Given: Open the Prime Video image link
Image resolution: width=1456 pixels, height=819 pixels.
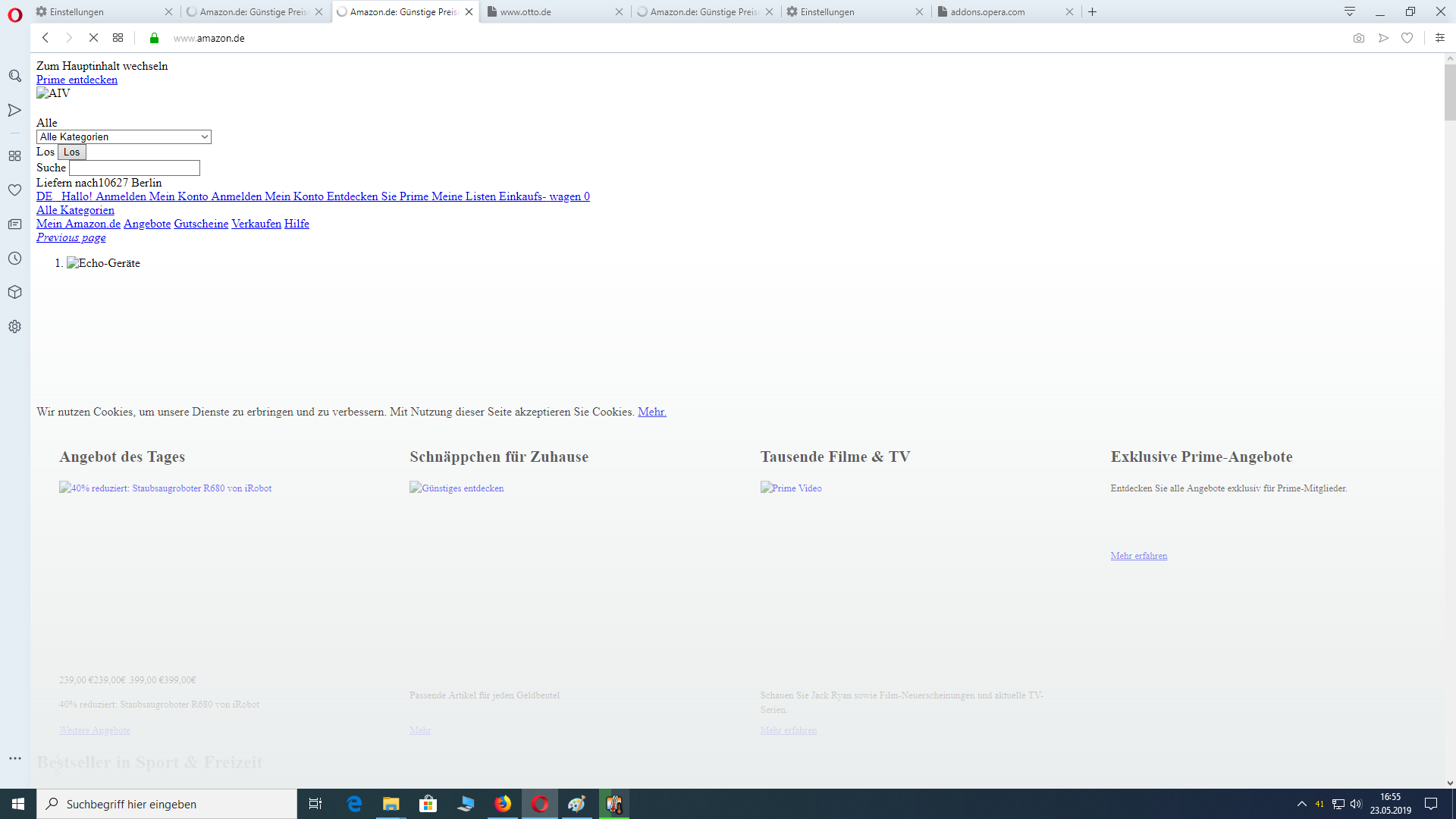Looking at the screenshot, I should 791,488.
